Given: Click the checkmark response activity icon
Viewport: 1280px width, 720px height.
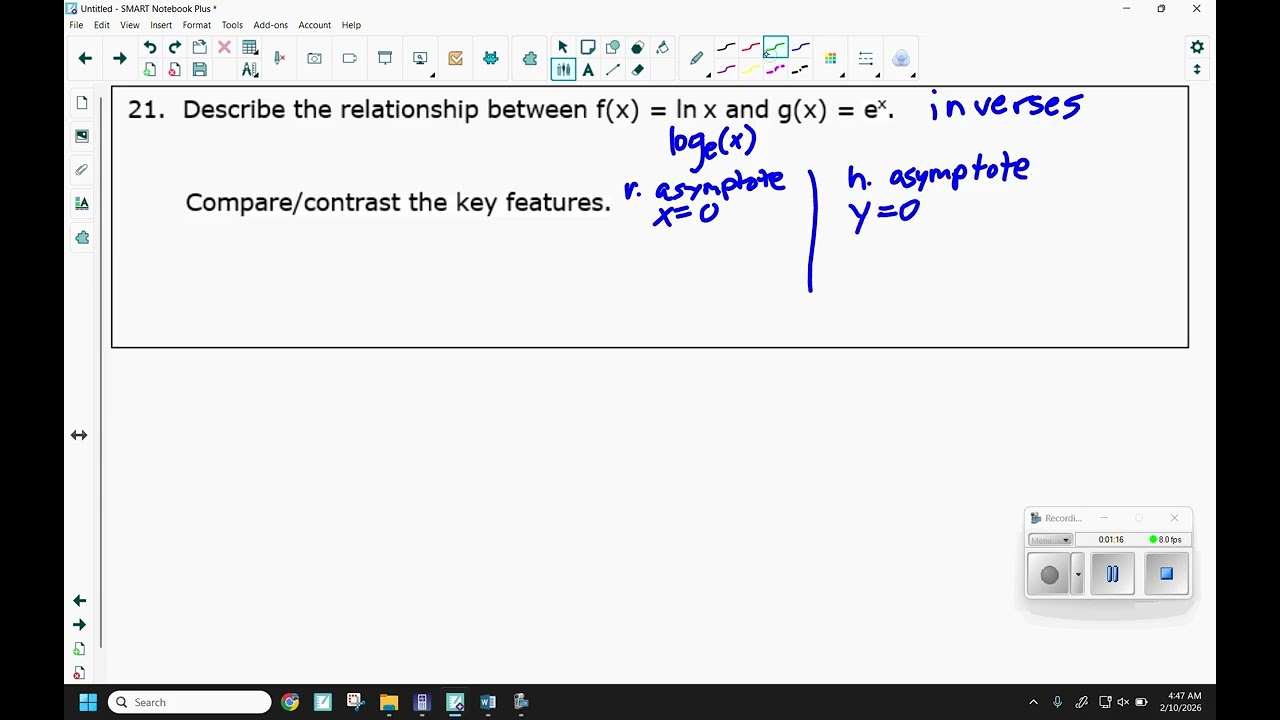Looking at the screenshot, I should pyautogui.click(x=456, y=59).
